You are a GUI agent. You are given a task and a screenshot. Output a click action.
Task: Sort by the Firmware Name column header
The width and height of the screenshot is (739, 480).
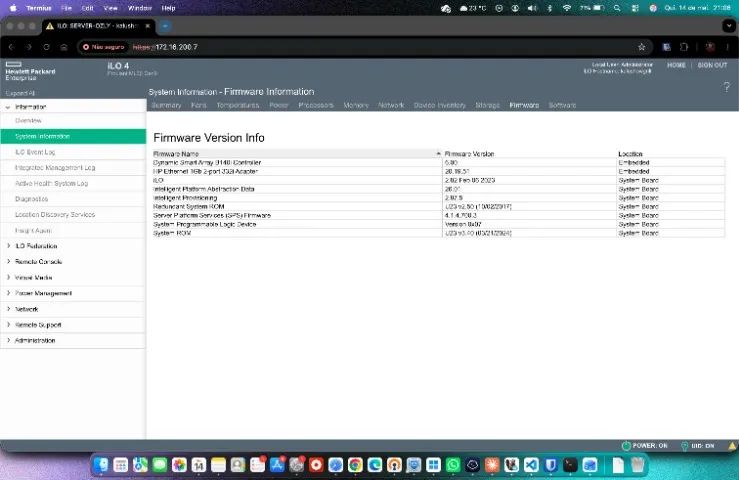pyautogui.click(x=297, y=154)
